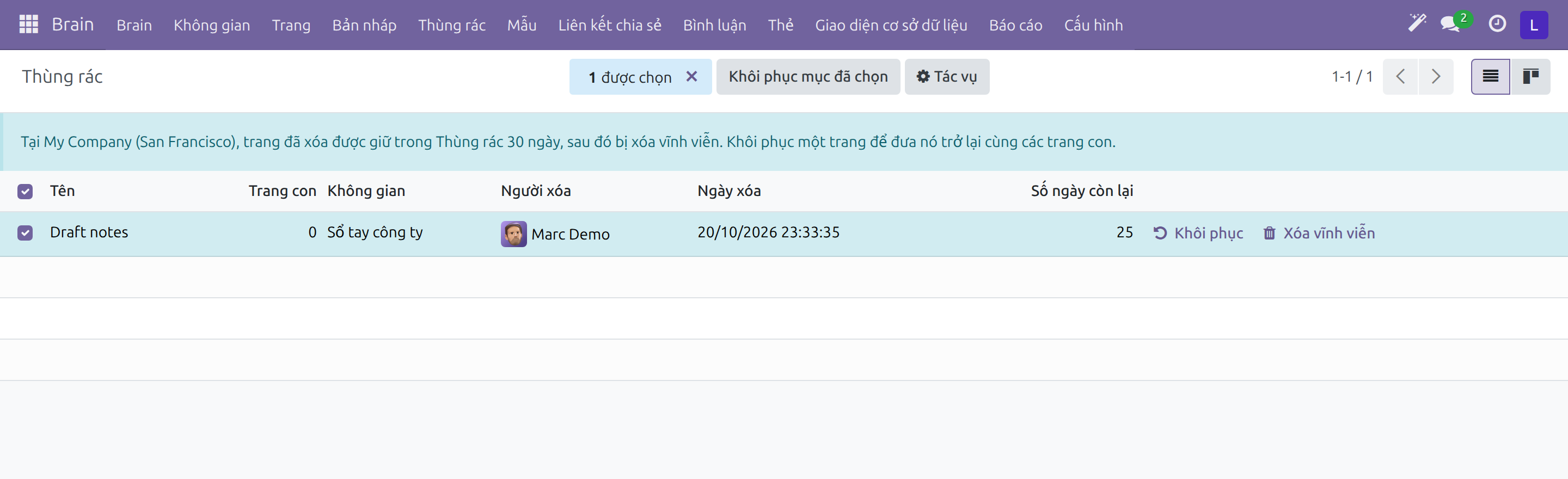Open the Bản nháp menu
This screenshot has height=479, width=1568.
pos(364,25)
